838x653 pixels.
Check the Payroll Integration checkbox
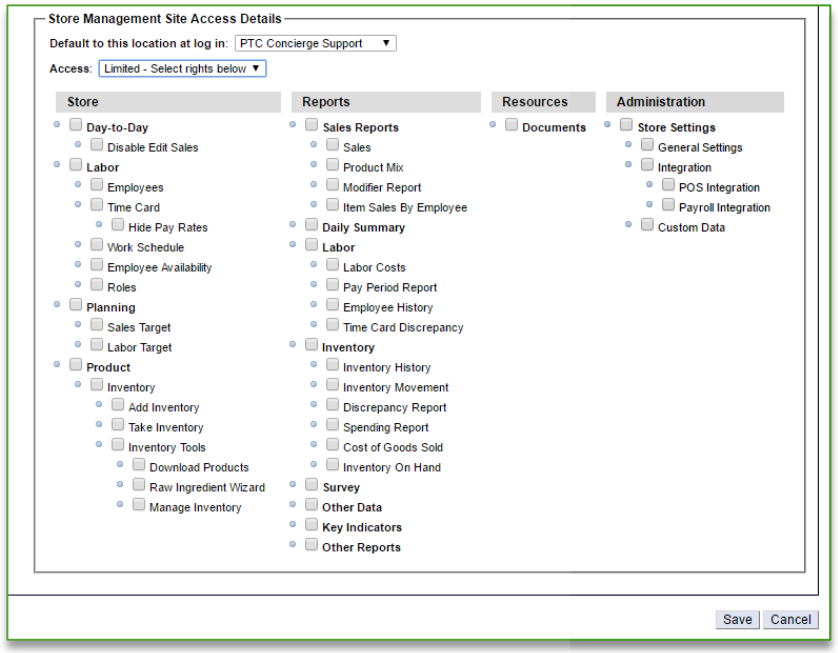pyautogui.click(x=668, y=206)
